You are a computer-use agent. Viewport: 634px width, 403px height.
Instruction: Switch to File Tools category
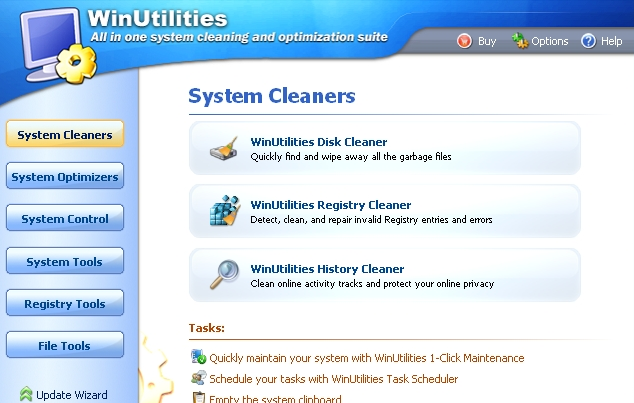[65, 345]
